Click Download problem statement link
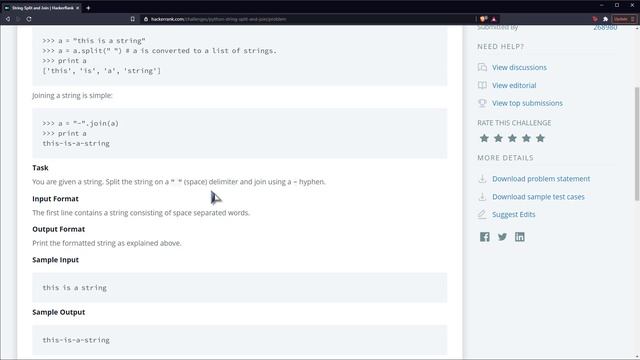Viewport: 640px width, 360px height. point(541,179)
